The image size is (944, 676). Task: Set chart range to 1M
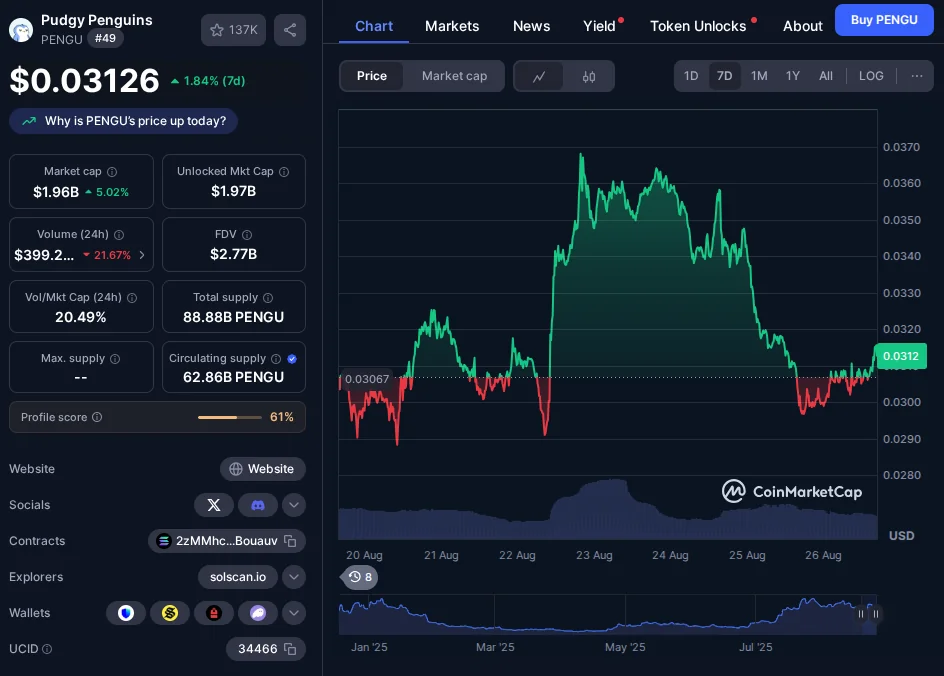click(x=759, y=76)
